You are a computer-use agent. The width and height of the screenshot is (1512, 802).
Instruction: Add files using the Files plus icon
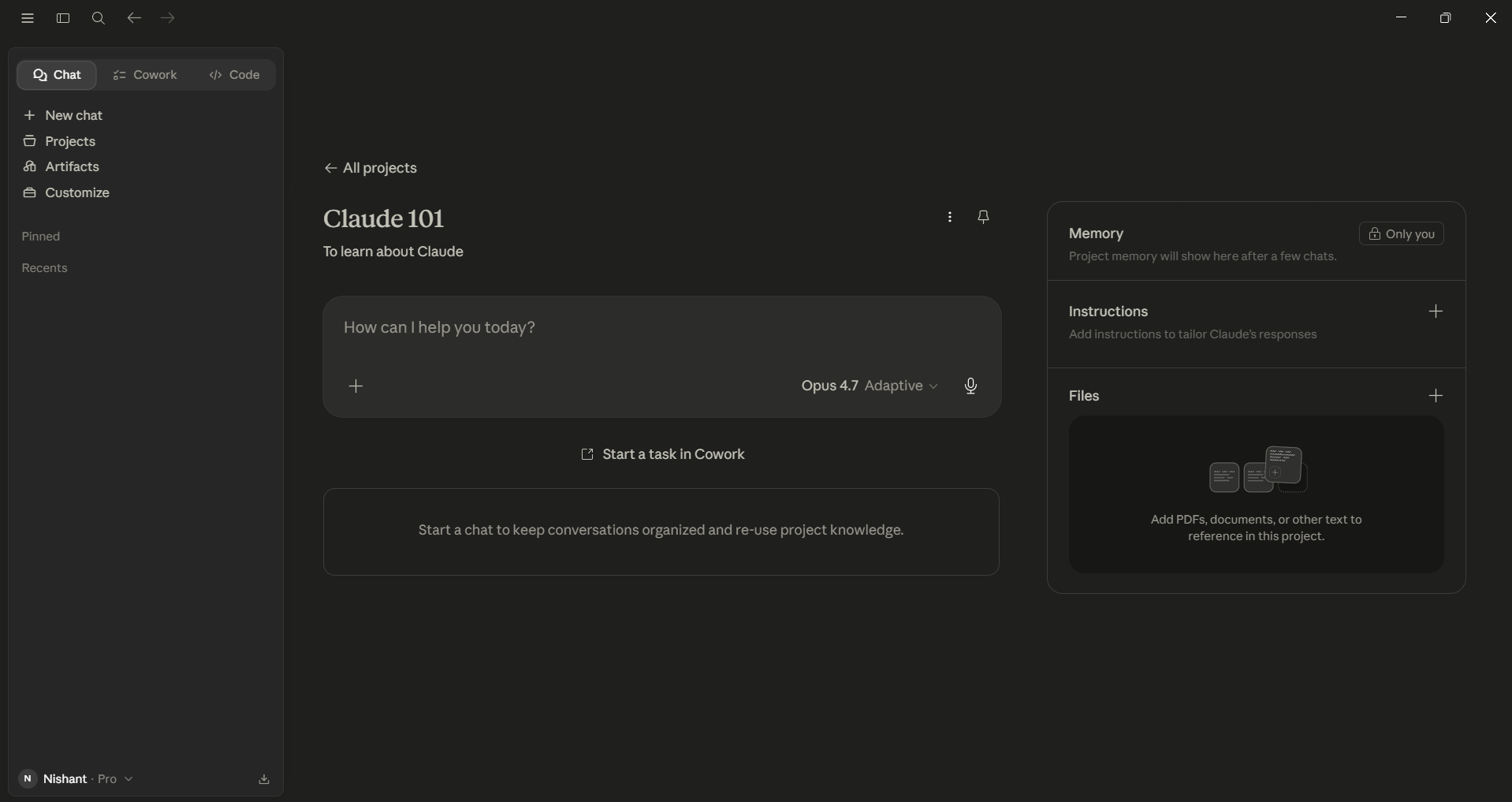point(1436,396)
